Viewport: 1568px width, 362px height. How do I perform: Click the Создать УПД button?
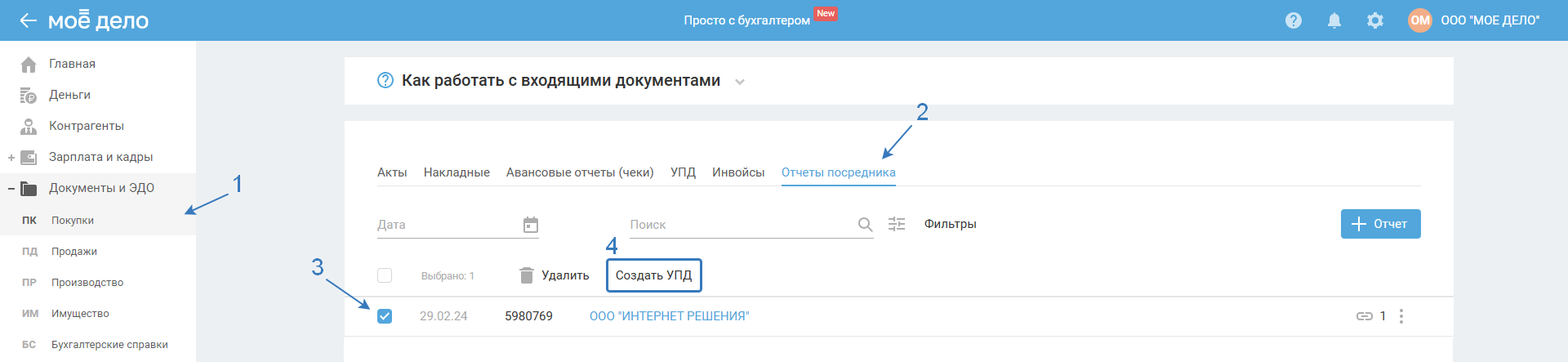pos(653,275)
